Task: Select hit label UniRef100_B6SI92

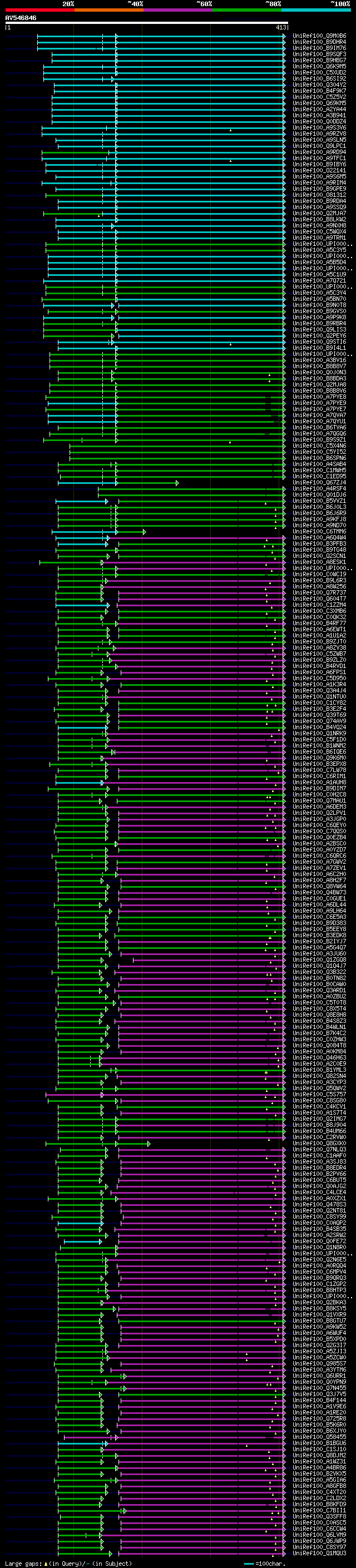Action: pos(319,78)
